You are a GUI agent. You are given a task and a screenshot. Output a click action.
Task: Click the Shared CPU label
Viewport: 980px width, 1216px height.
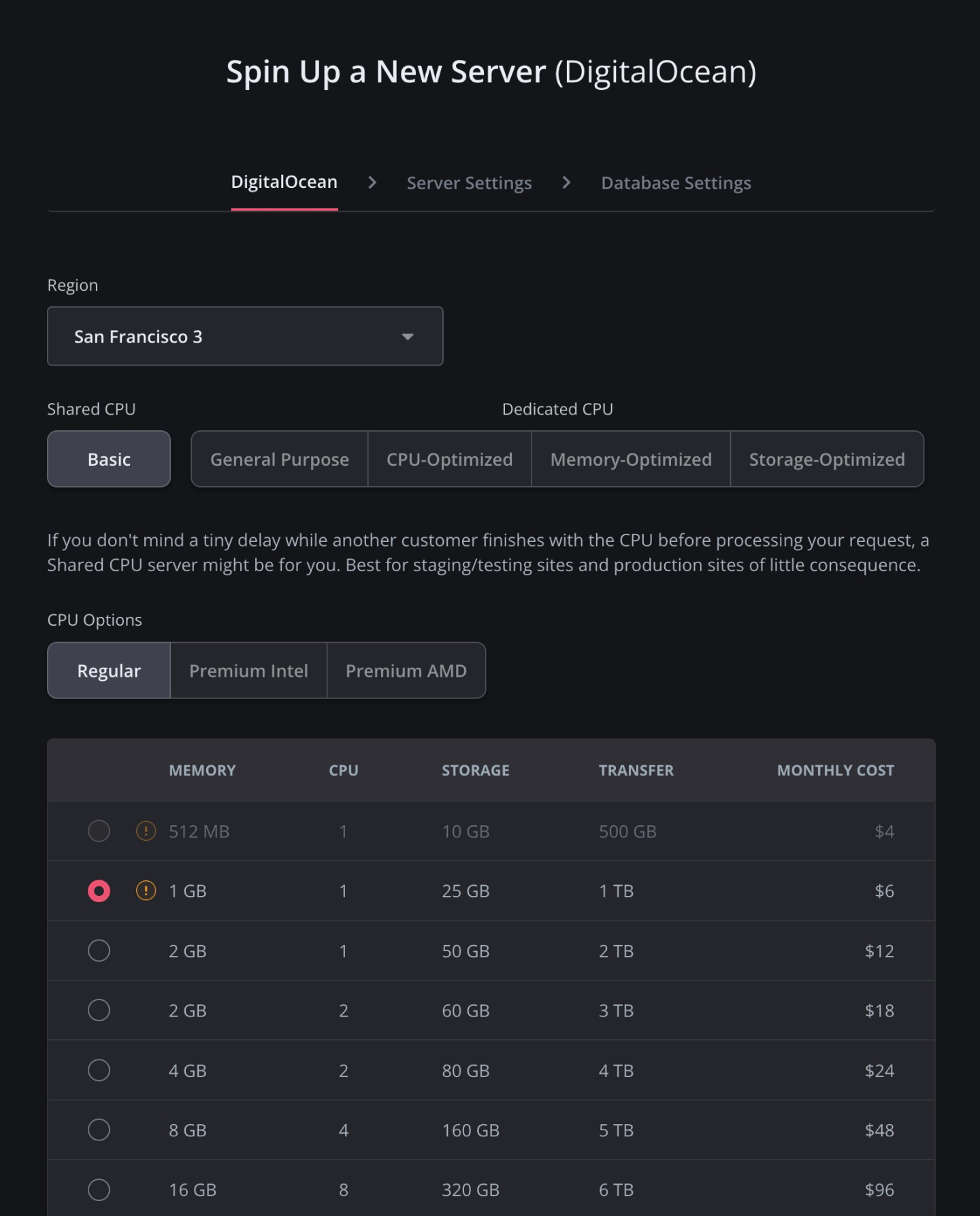tap(91, 409)
